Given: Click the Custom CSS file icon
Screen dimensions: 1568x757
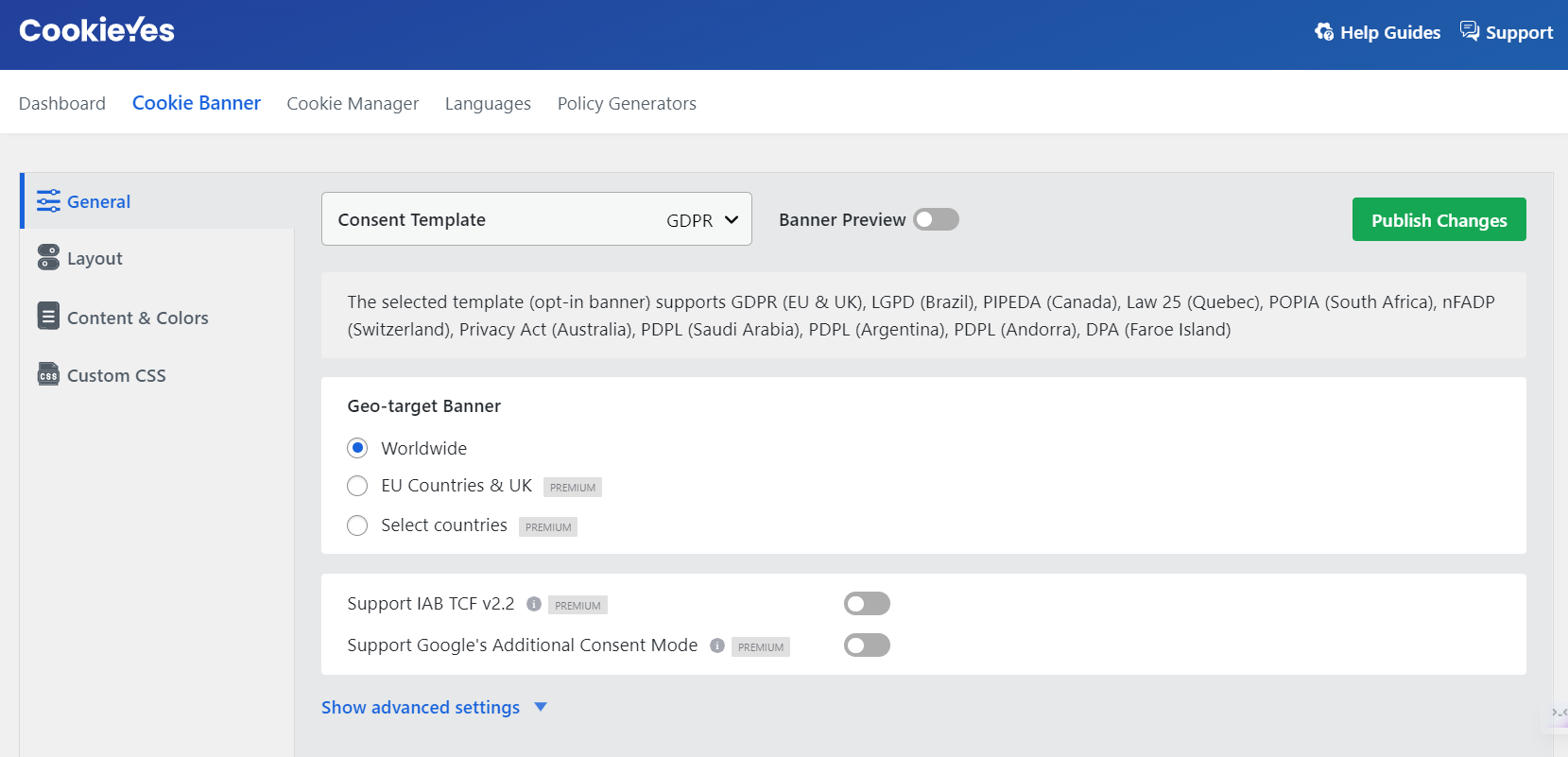Looking at the screenshot, I should (x=48, y=374).
